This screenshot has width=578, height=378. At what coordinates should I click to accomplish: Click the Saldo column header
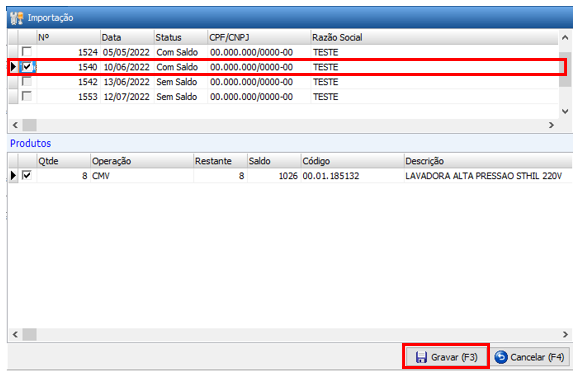coord(274,161)
